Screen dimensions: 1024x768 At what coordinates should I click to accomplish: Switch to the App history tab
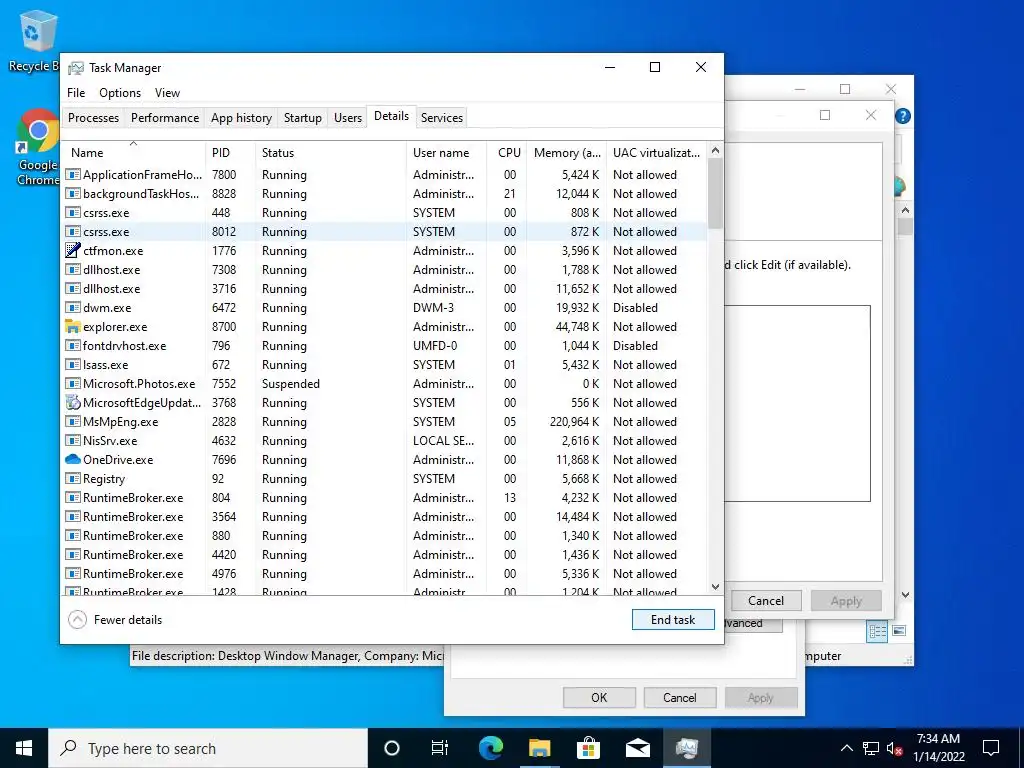tap(241, 118)
